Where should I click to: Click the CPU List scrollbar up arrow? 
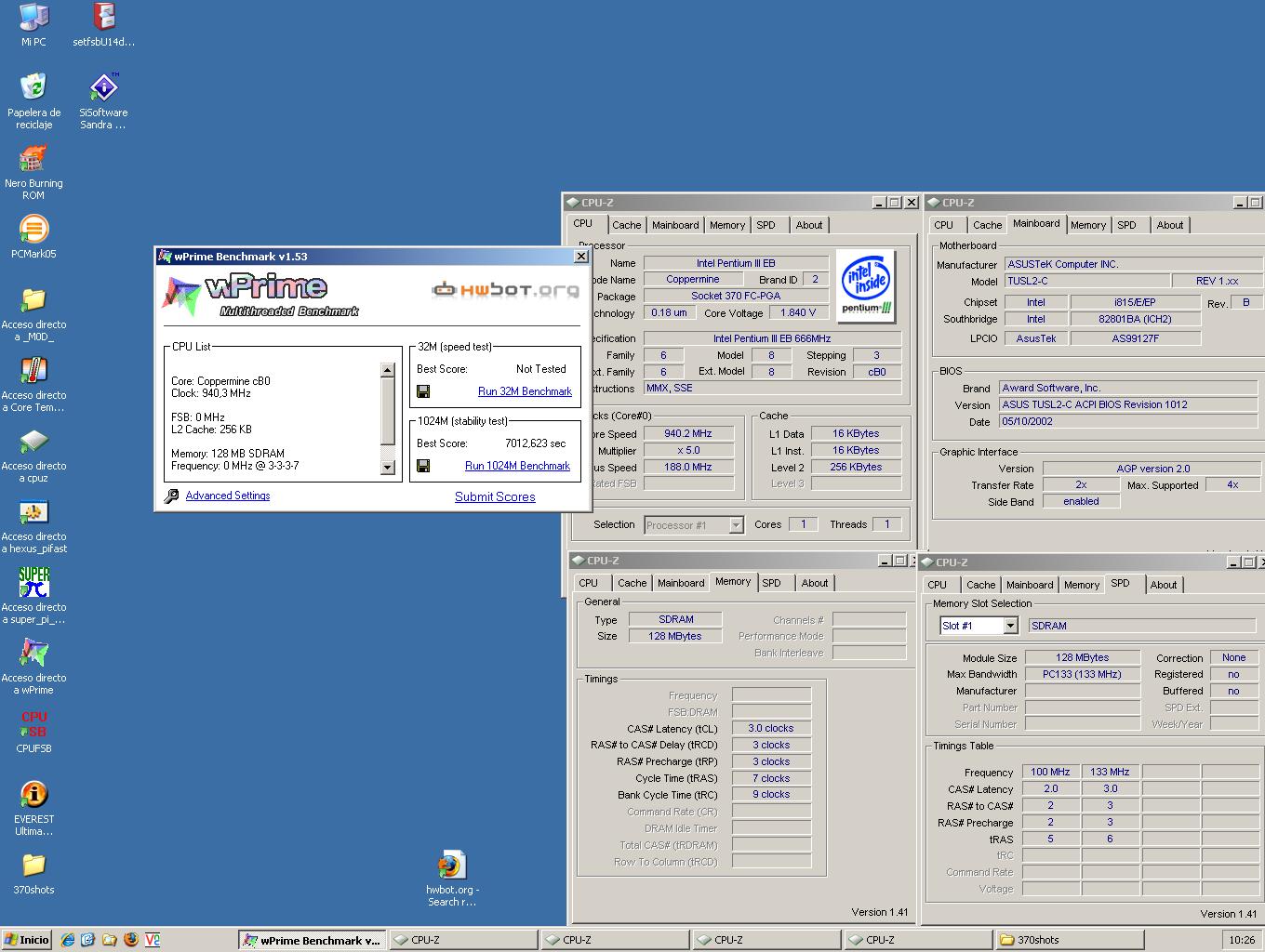pos(388,370)
